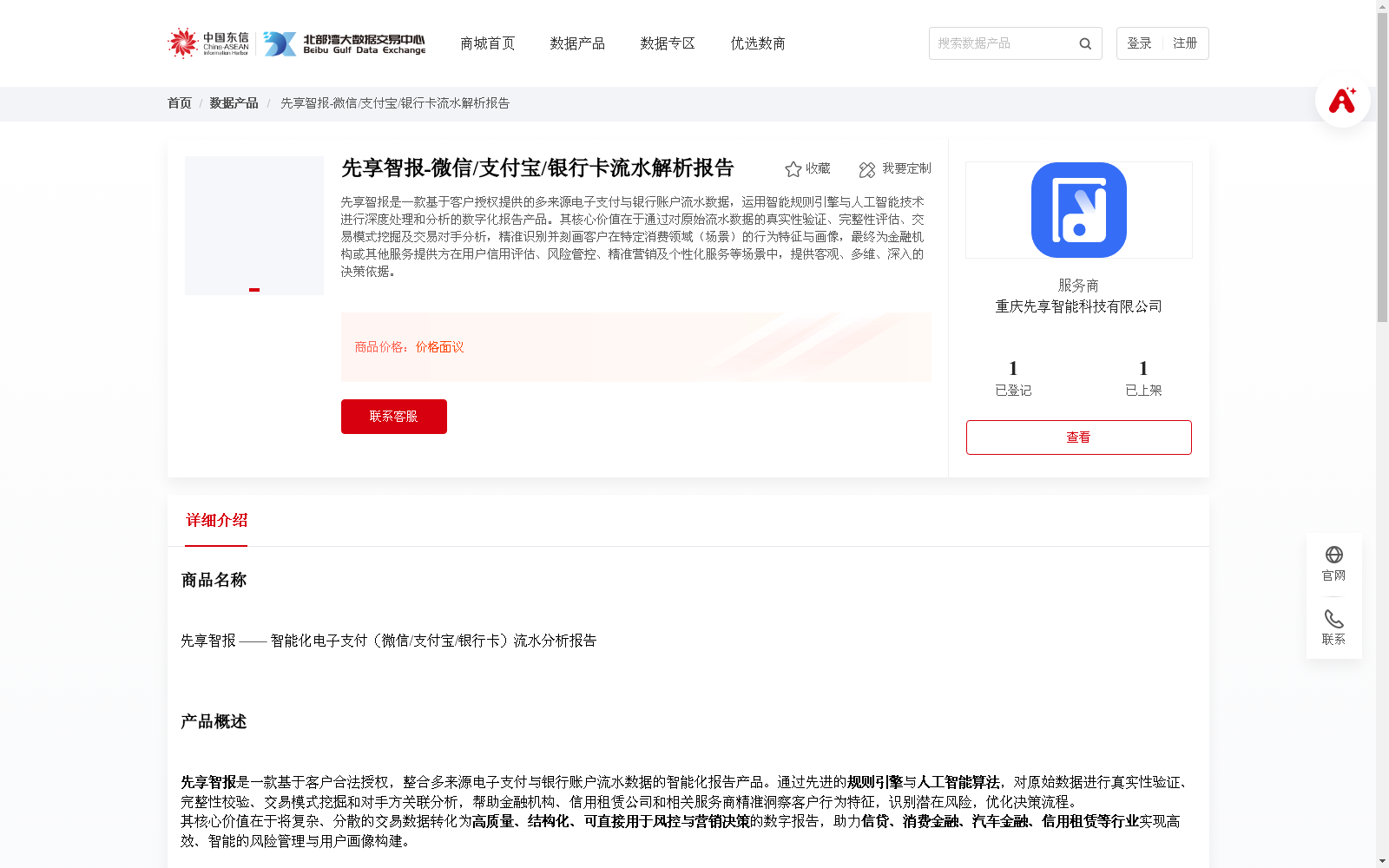The height and width of the screenshot is (868, 1389).
Task: Click the 登录 link
Action: tap(1139, 43)
